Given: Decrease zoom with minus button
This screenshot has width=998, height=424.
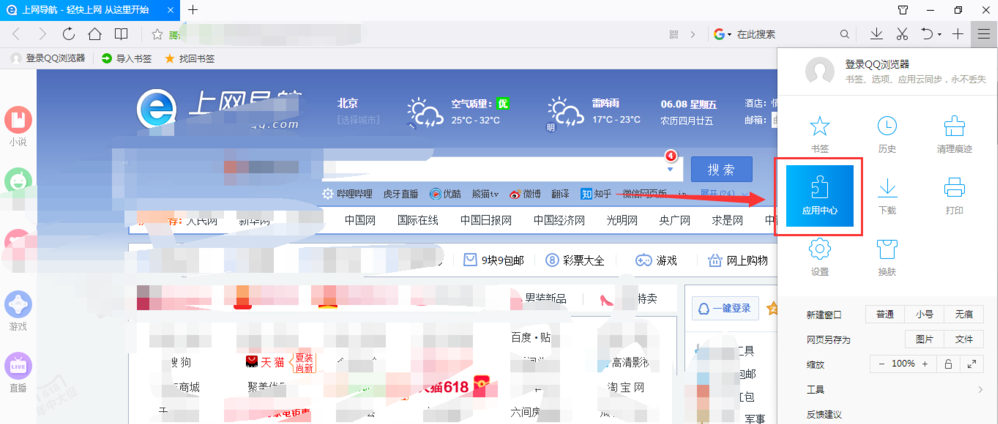Looking at the screenshot, I should tap(882, 364).
